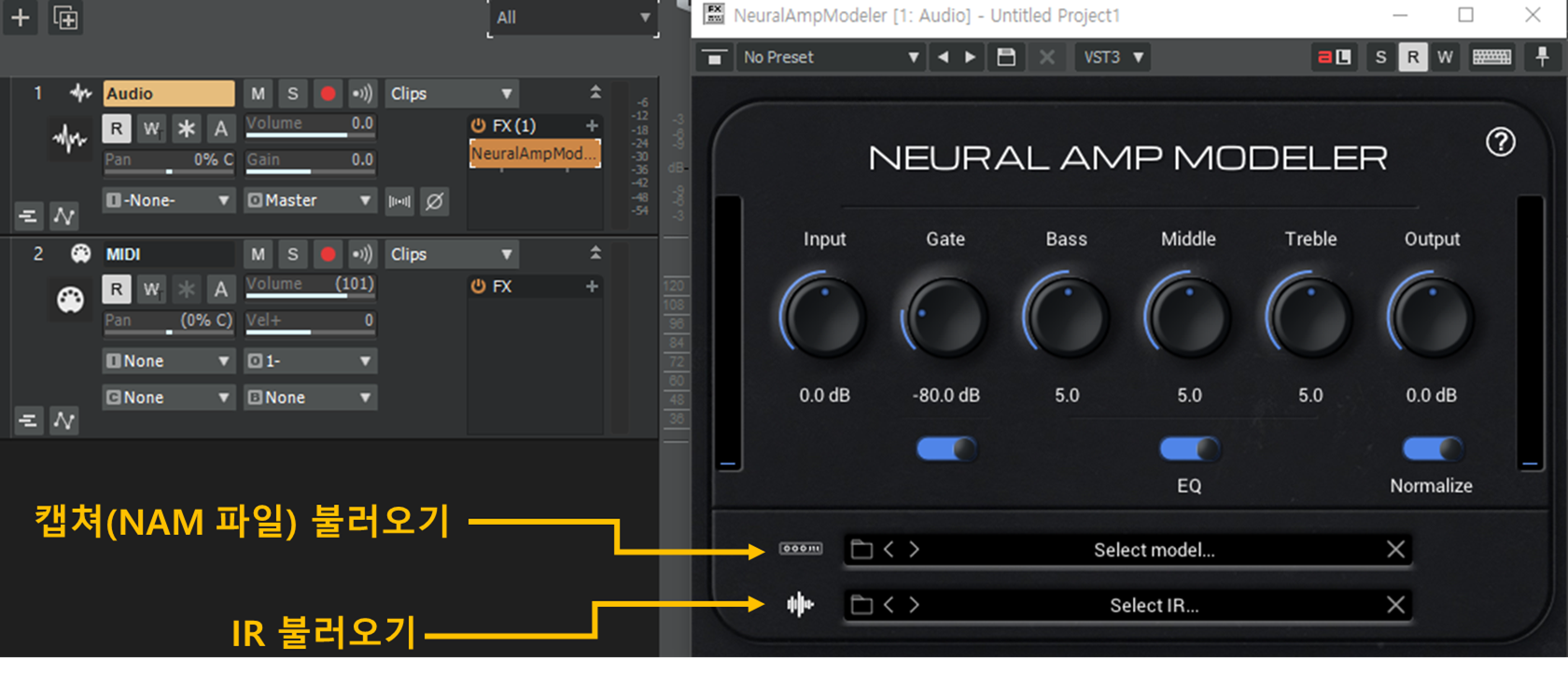Click the MIDI track automation lanes icon

[63, 420]
